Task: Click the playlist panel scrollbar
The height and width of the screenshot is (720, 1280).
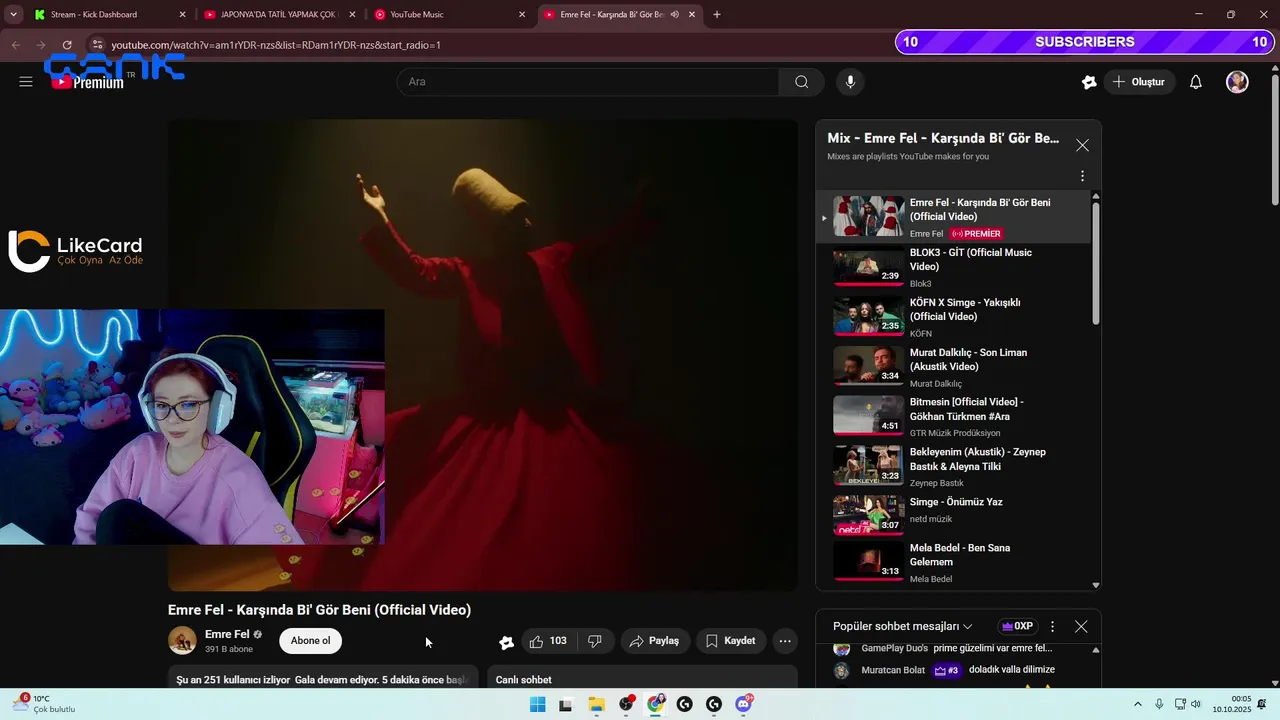Action: point(1096,265)
